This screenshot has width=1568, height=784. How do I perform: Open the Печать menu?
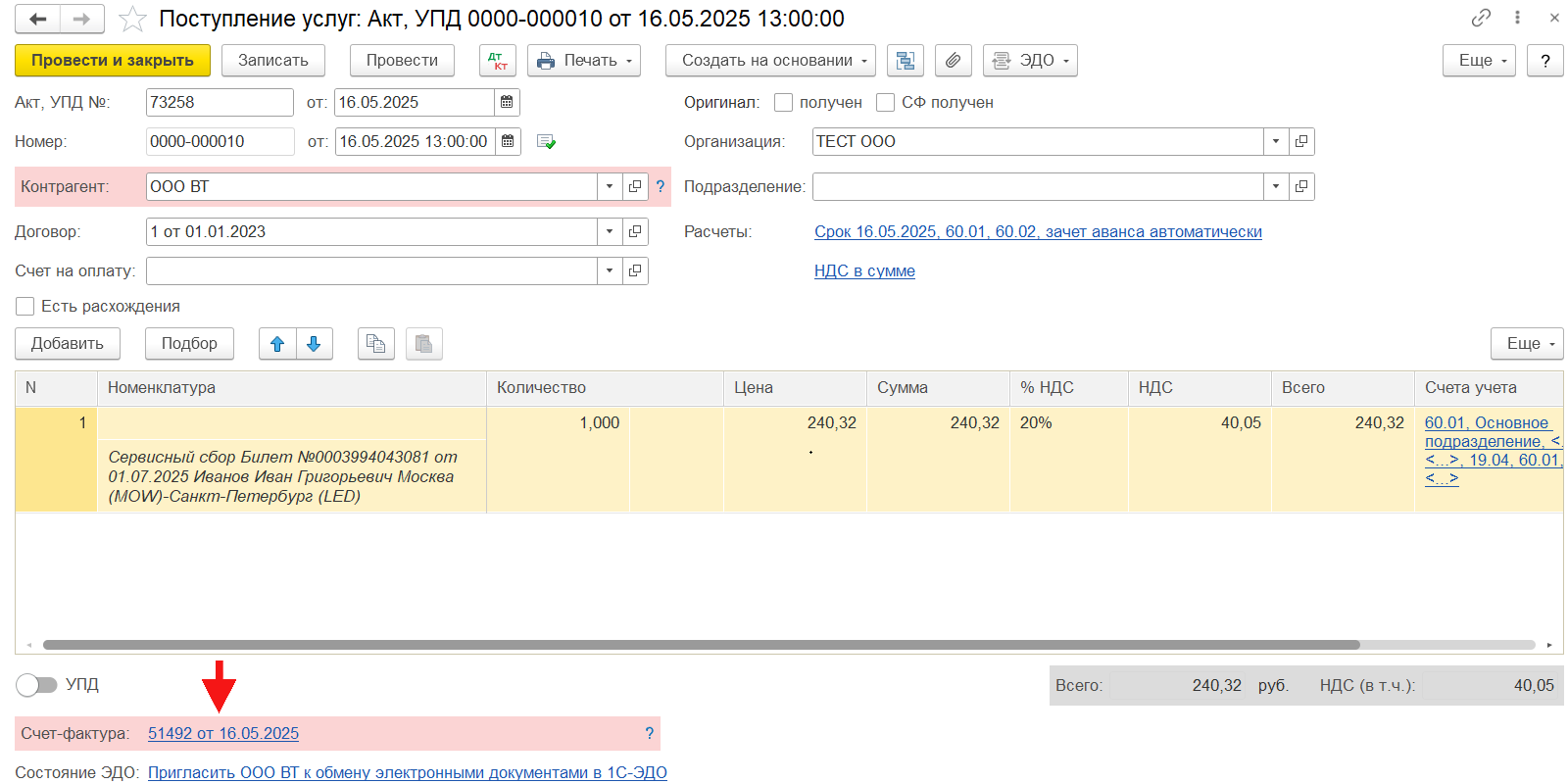(x=583, y=61)
